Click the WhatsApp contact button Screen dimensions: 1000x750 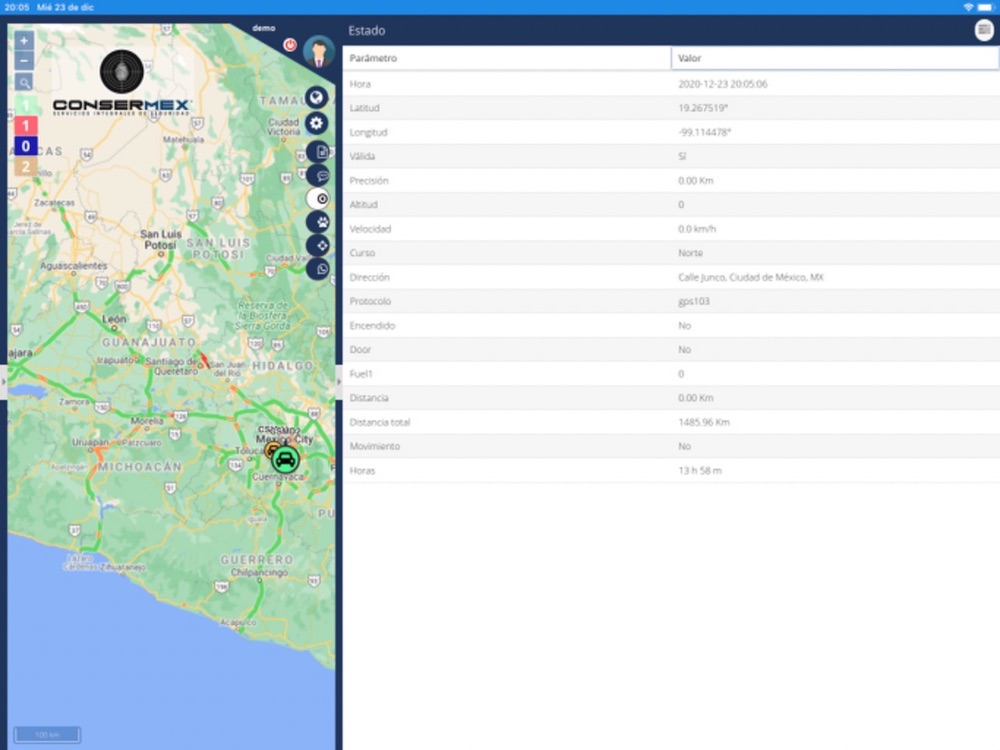tap(320, 269)
